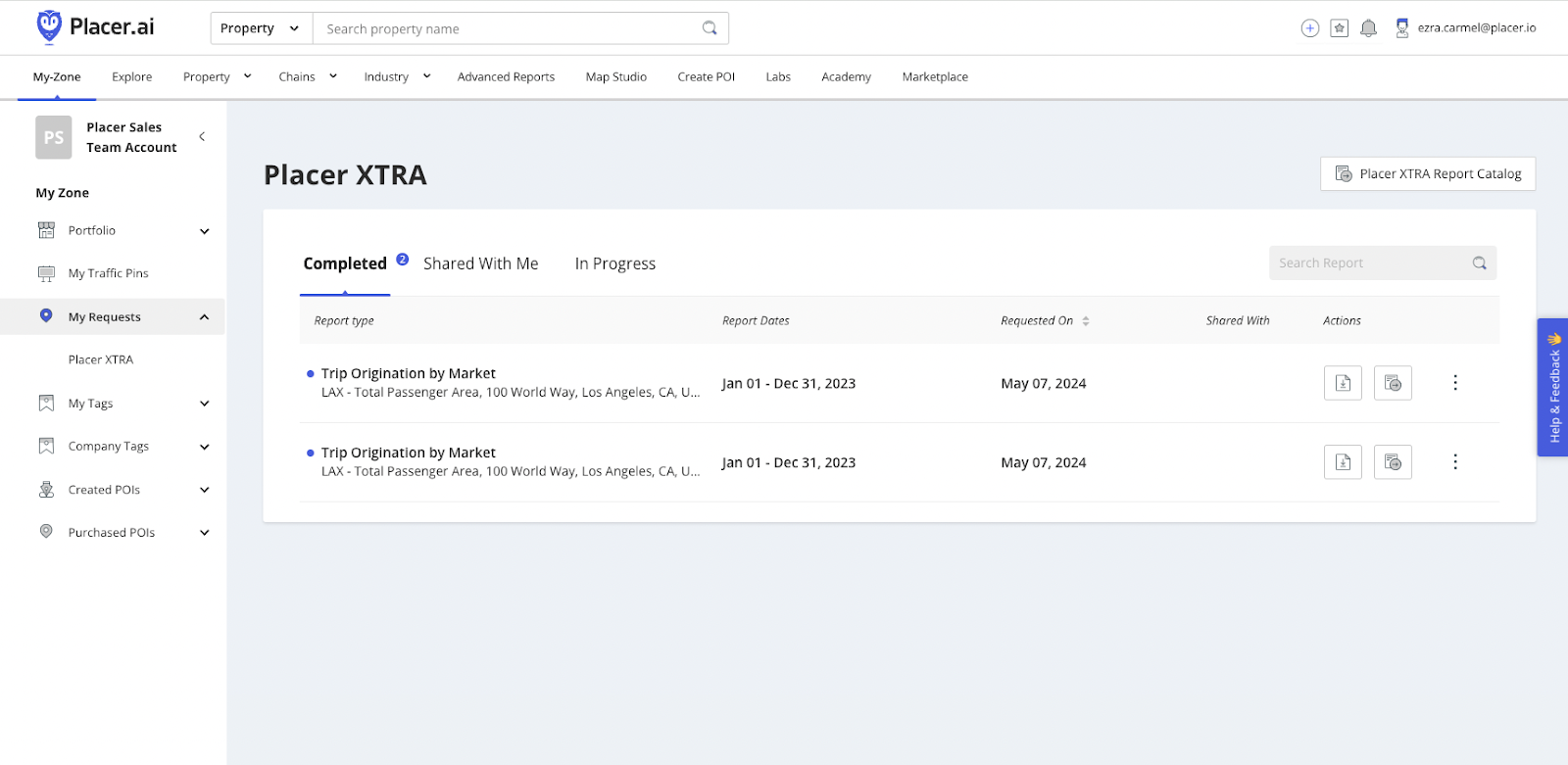Click the Company Tags bookmark icon
The image size is (1568, 765).
pyautogui.click(x=46, y=446)
